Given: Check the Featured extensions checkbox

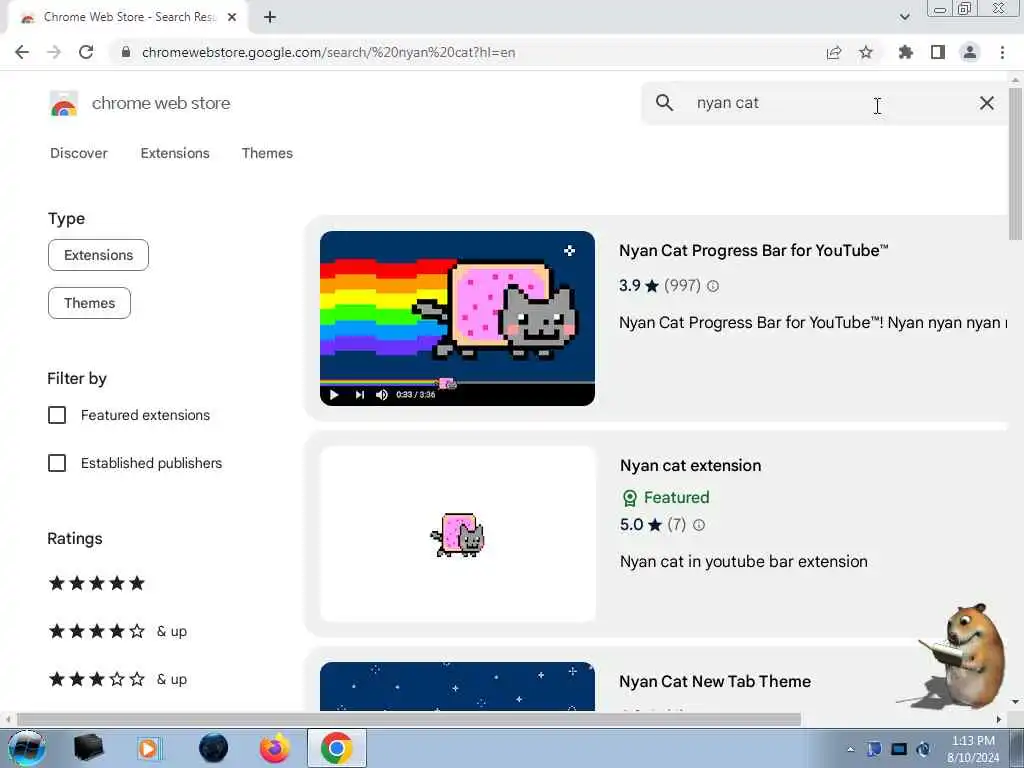Looking at the screenshot, I should (57, 415).
